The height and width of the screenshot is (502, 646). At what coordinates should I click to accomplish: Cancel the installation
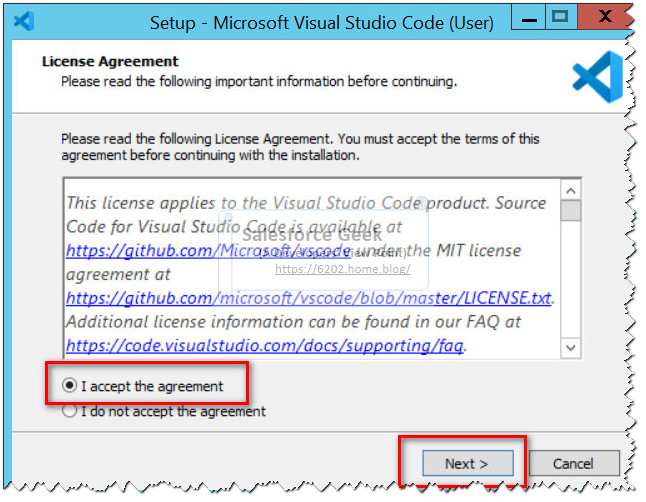click(573, 463)
